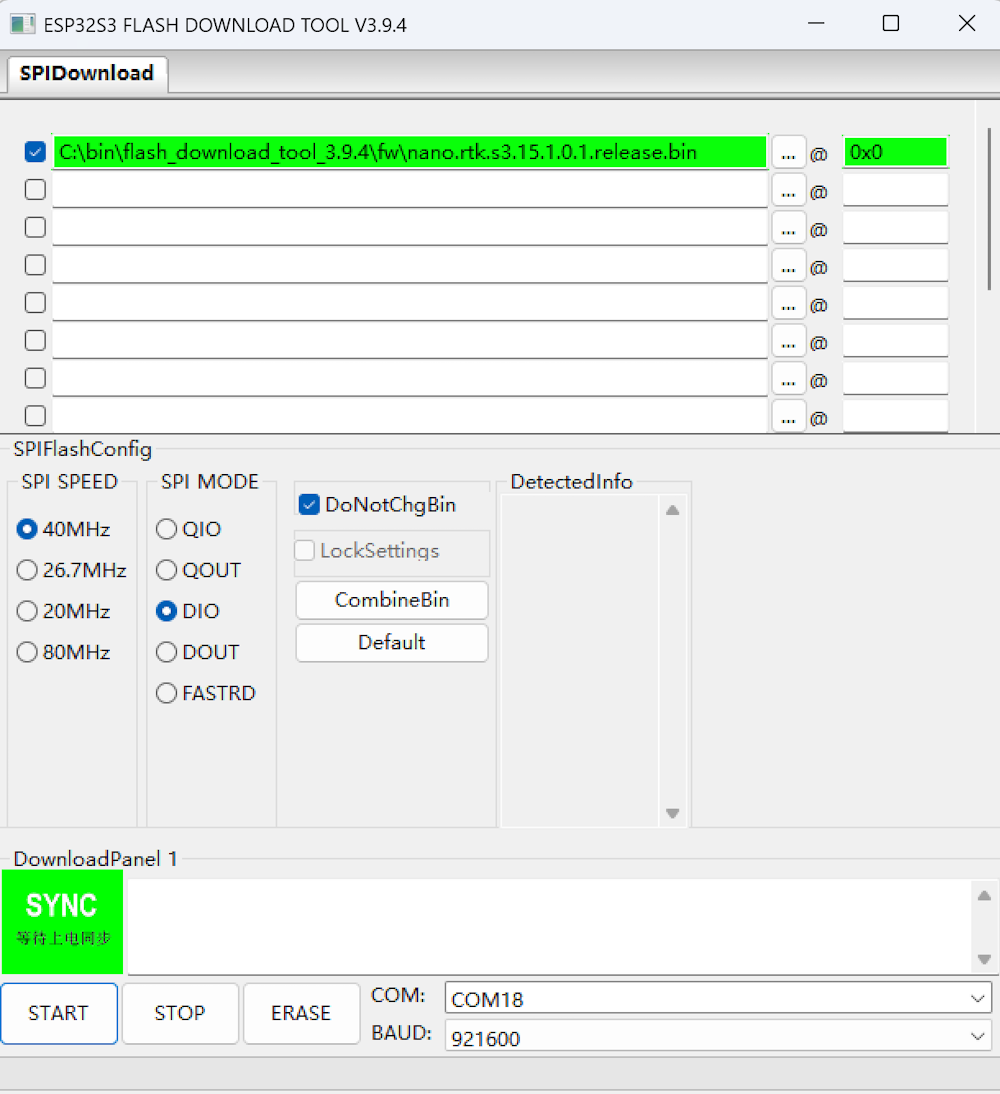Switch to the SPIDownload tab
The image size is (1000, 1094).
coord(87,73)
